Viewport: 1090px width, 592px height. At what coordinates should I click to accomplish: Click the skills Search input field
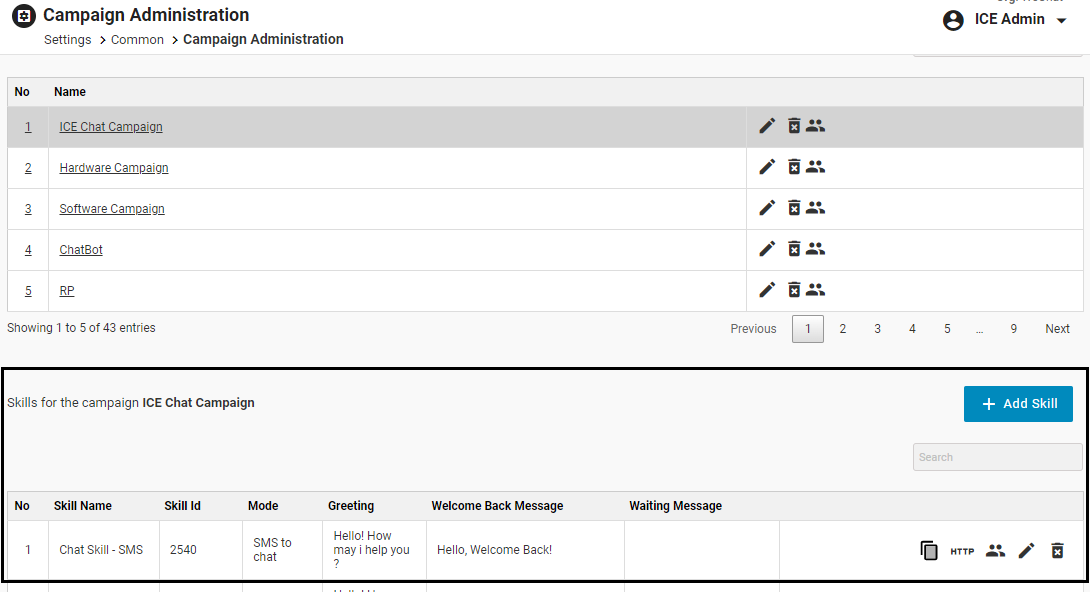(997, 457)
